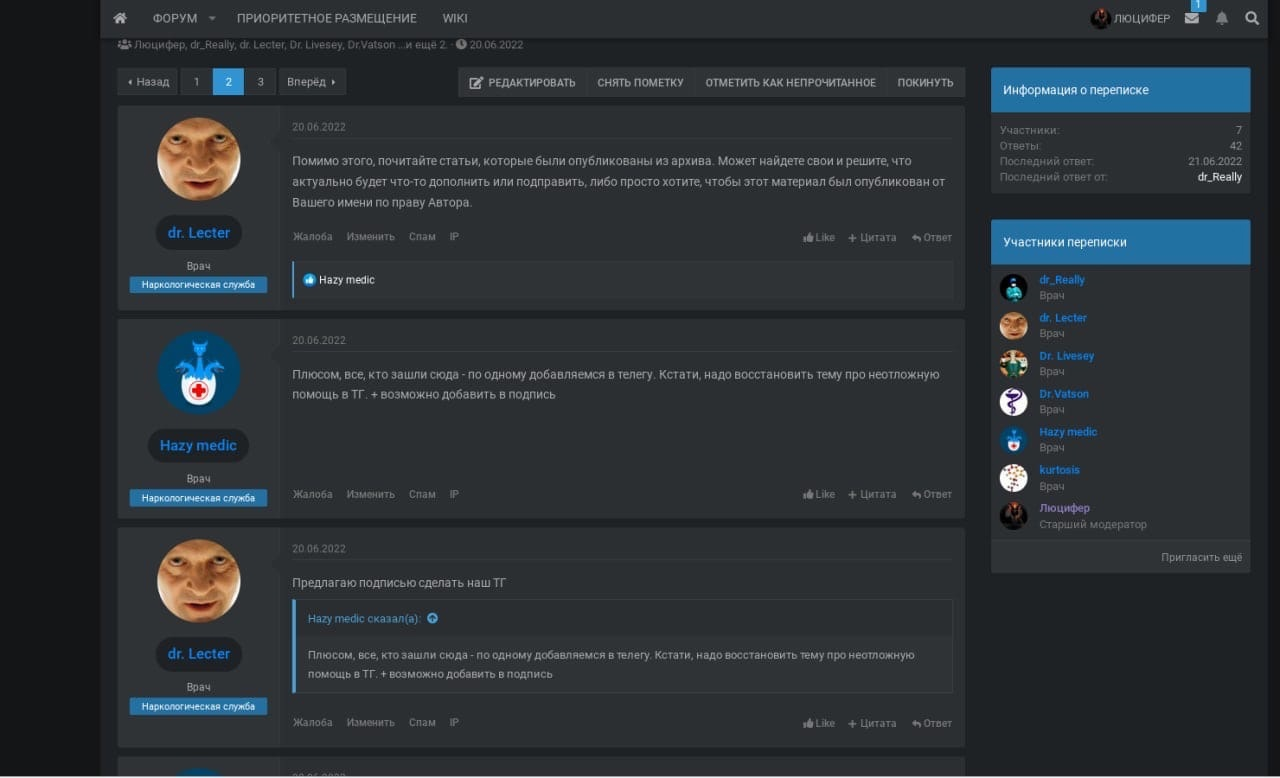1280x778 pixels.
Task: Select current page 2
Action: pos(228,82)
